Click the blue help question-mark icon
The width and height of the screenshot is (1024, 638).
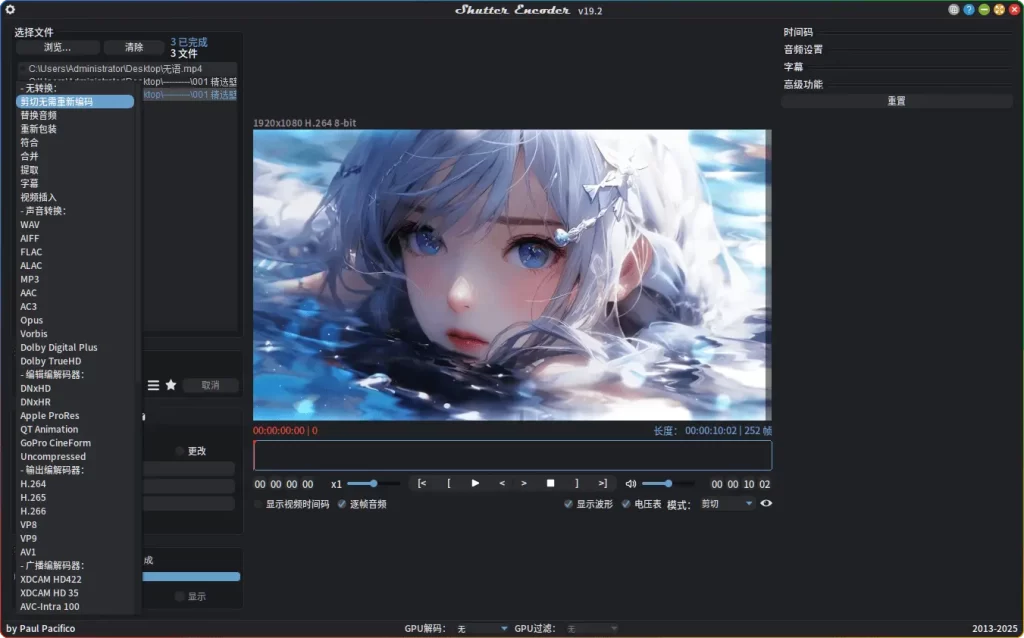click(969, 10)
